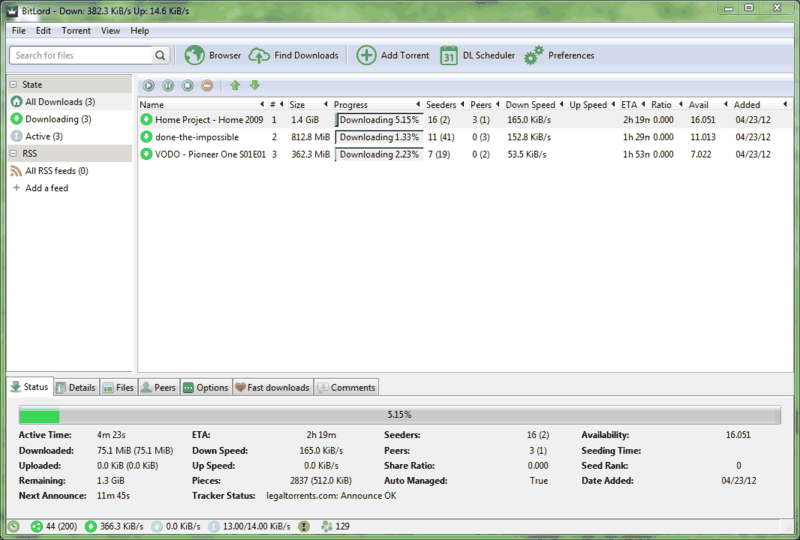Image resolution: width=800 pixels, height=540 pixels.
Task: Click the DHT nodes icon showing 129
Action: coord(327,526)
